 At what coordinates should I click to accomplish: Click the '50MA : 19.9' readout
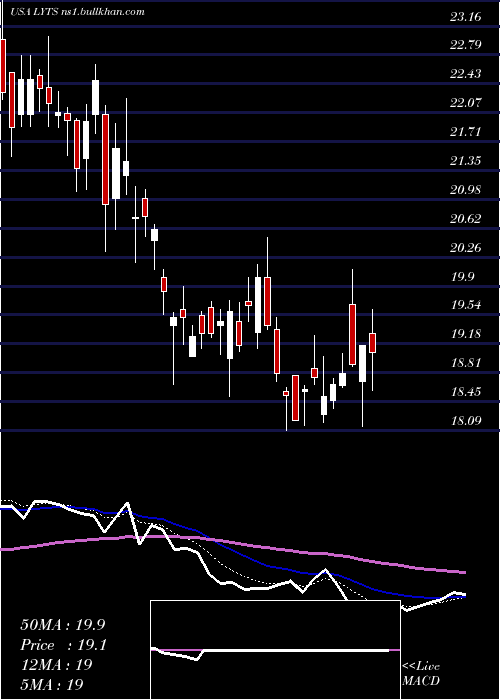point(63,625)
